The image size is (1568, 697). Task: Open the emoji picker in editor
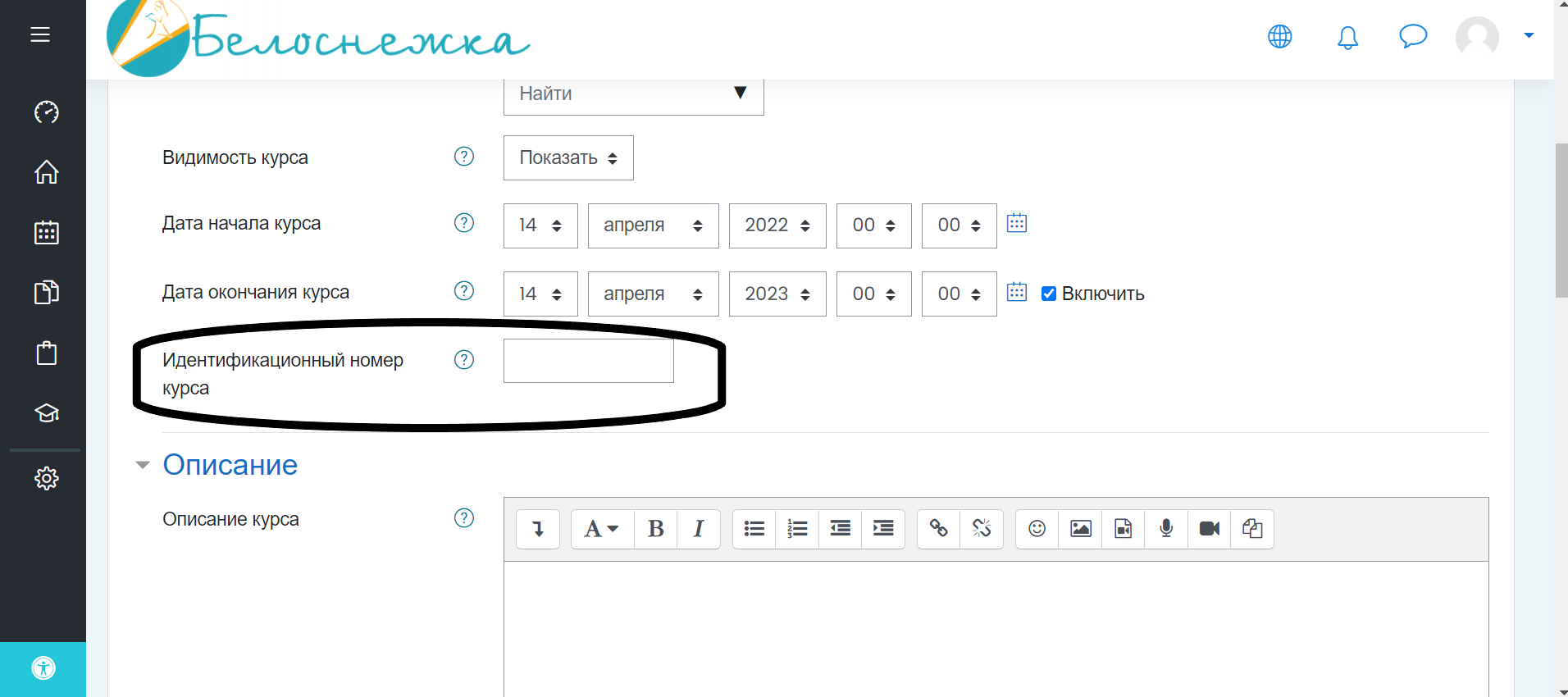click(x=1037, y=529)
